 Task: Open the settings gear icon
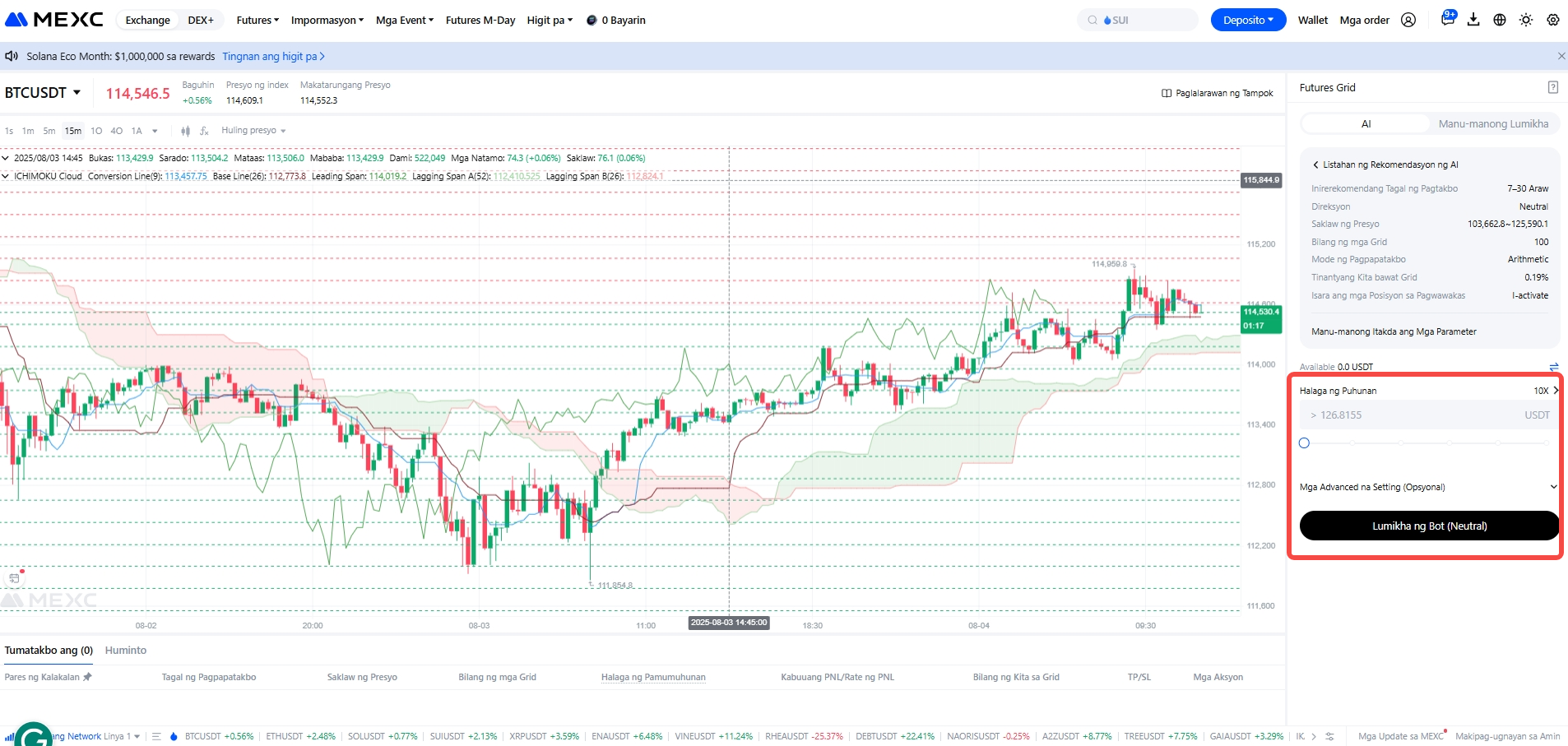[1553, 20]
